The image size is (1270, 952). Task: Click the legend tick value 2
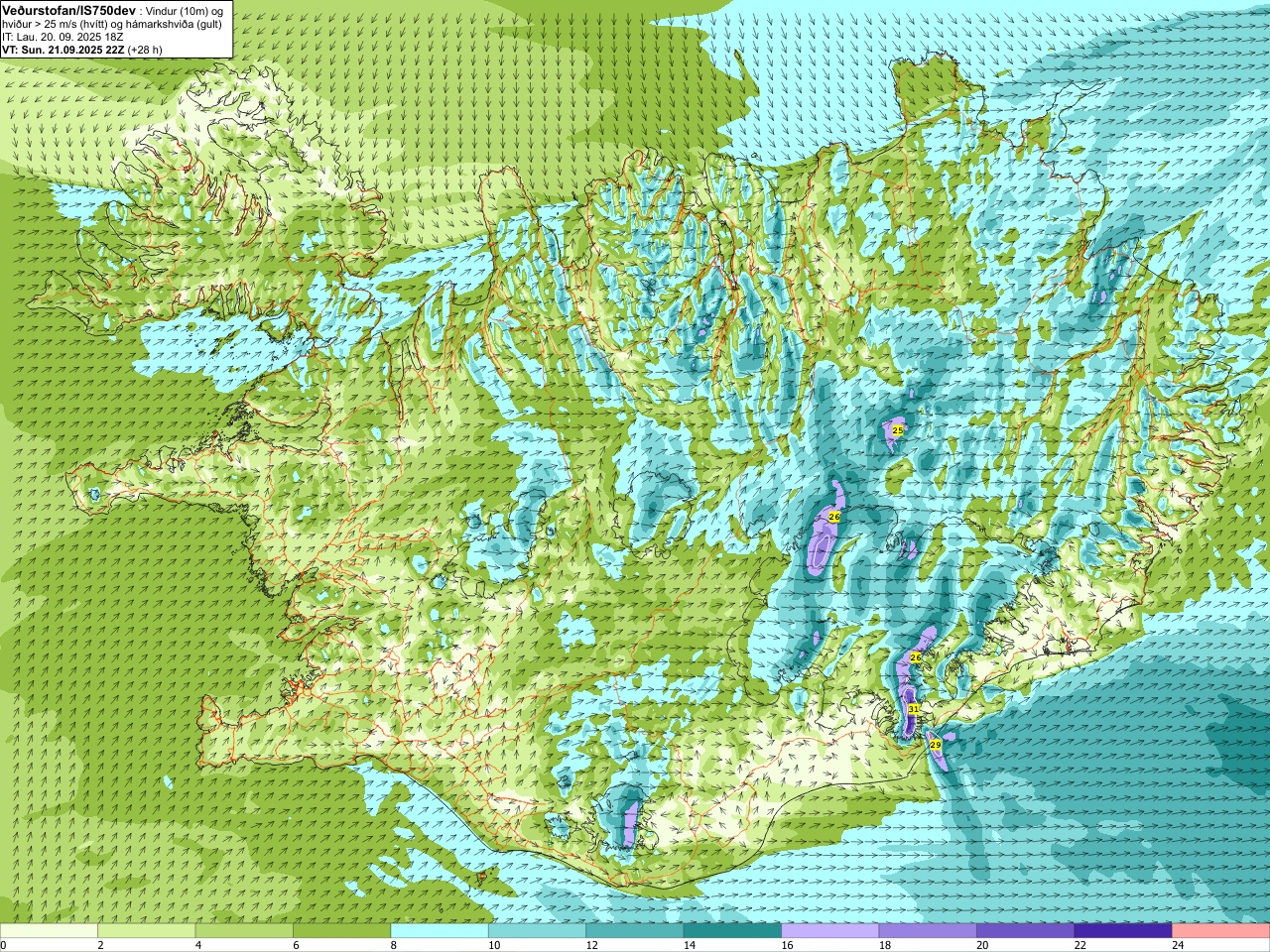pyautogui.click(x=101, y=945)
